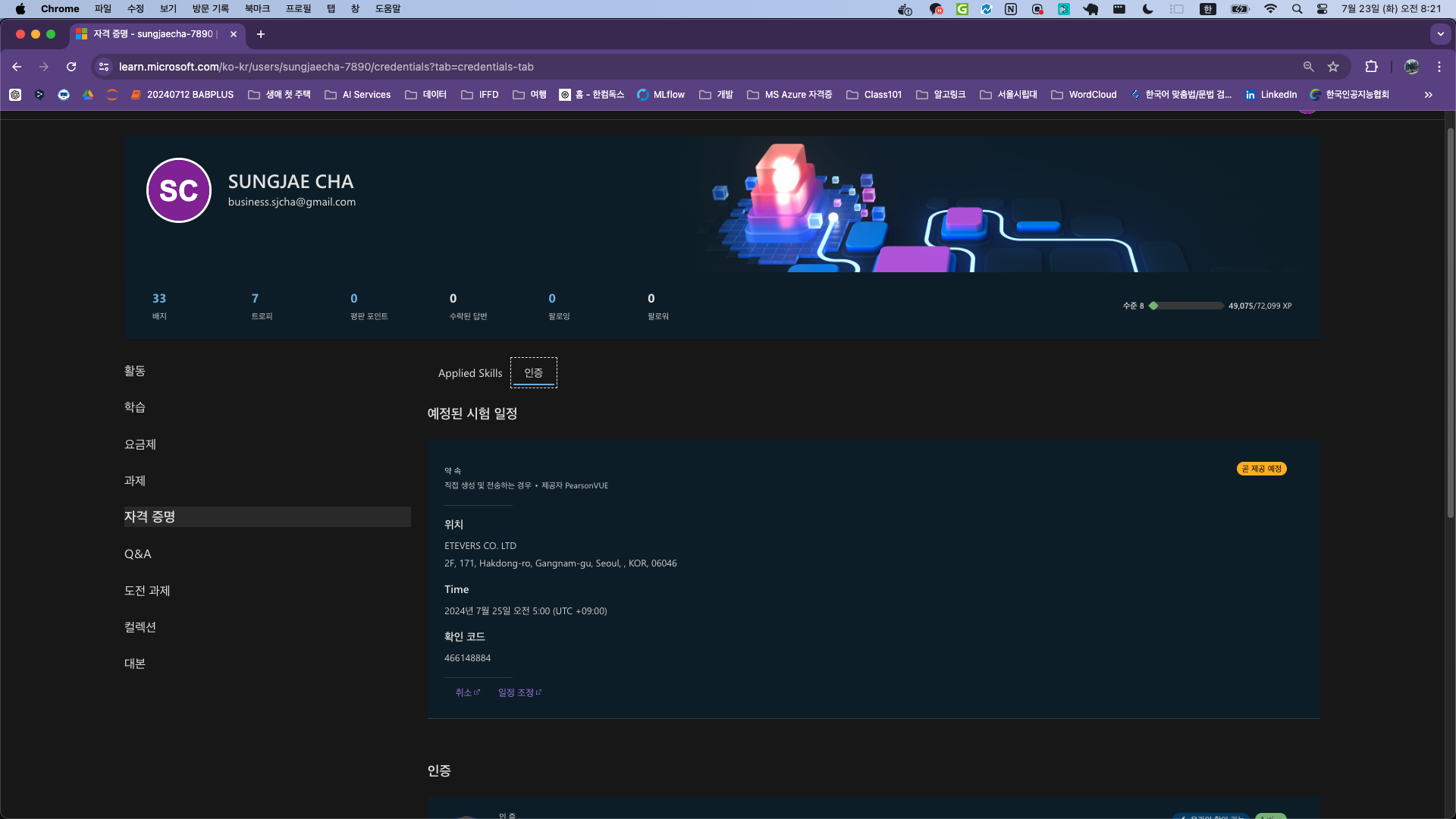Viewport: 1456px width, 819px height.
Task: Open the ChatGPT bookmark icon
Action: pos(15,95)
